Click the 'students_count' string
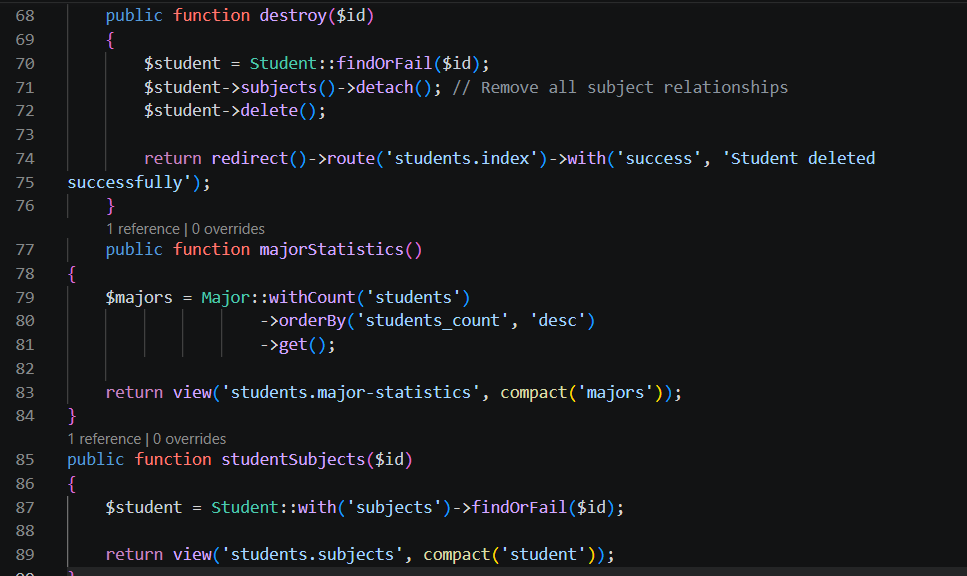The image size is (967, 576). click(x=432, y=321)
